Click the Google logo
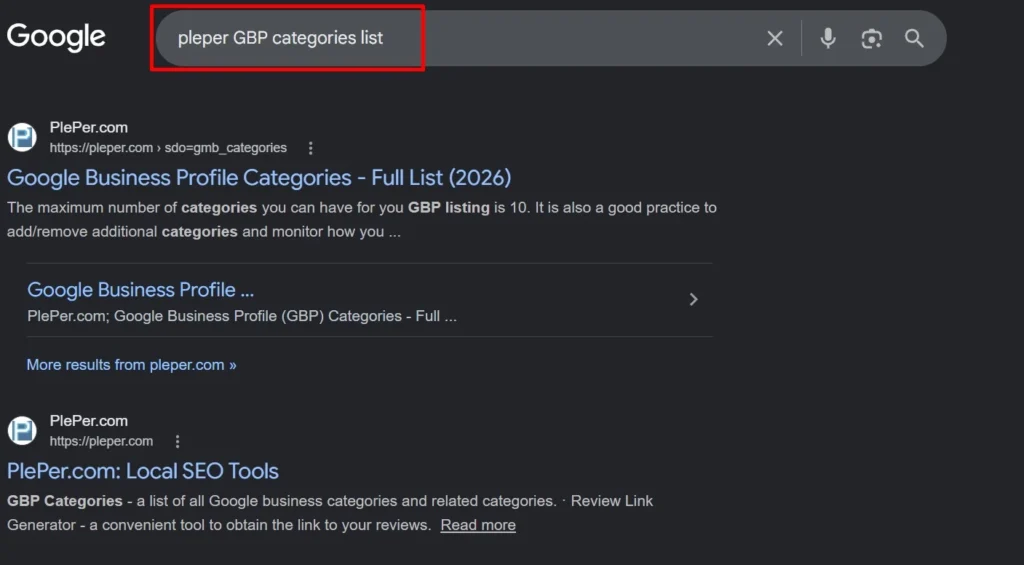The image size is (1024, 565). 56,37
